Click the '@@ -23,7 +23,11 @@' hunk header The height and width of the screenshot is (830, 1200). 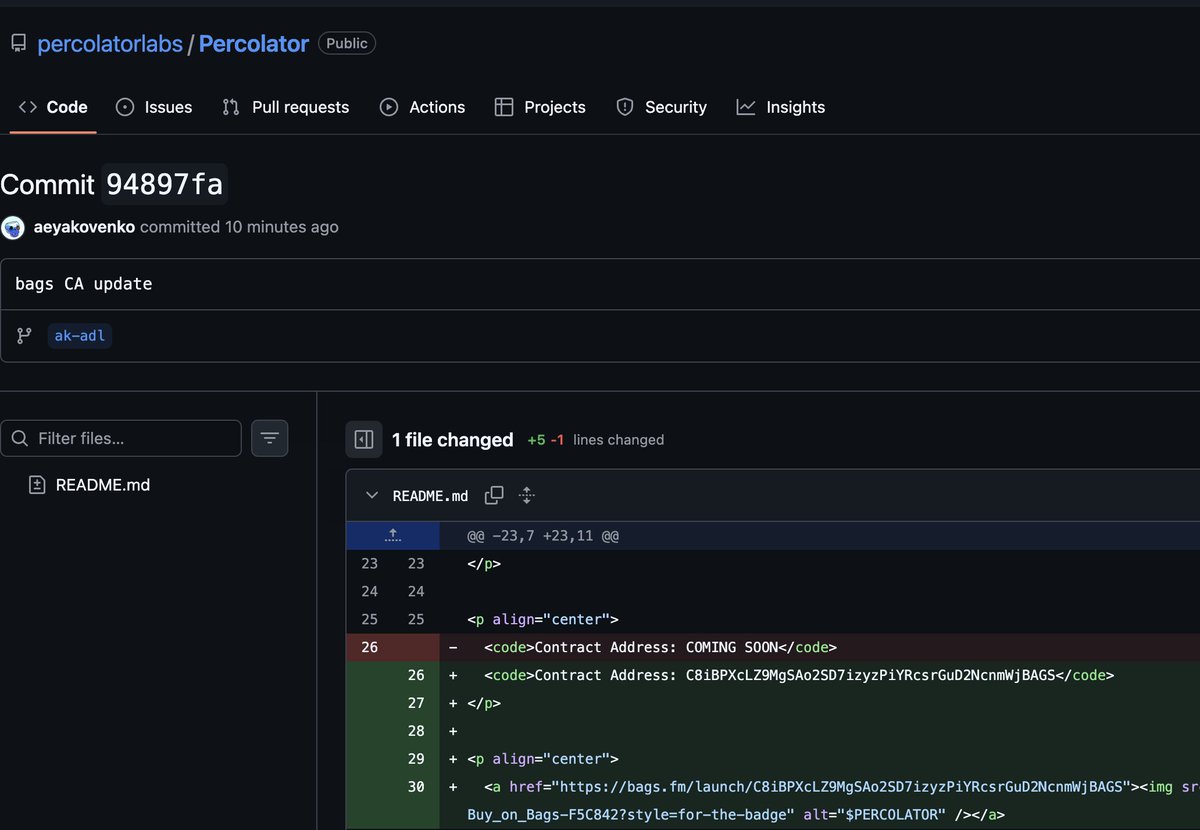pyautogui.click(x=543, y=536)
